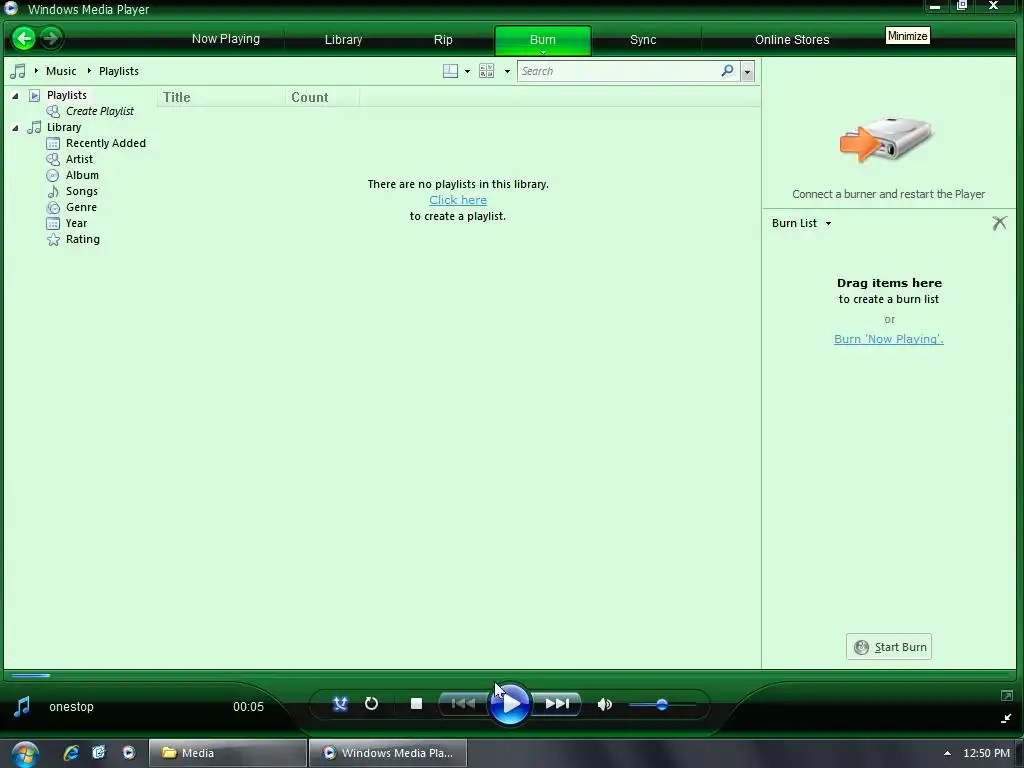The height and width of the screenshot is (768, 1024).
Task: Select Year in Library tree
Action: pyautogui.click(x=76, y=223)
